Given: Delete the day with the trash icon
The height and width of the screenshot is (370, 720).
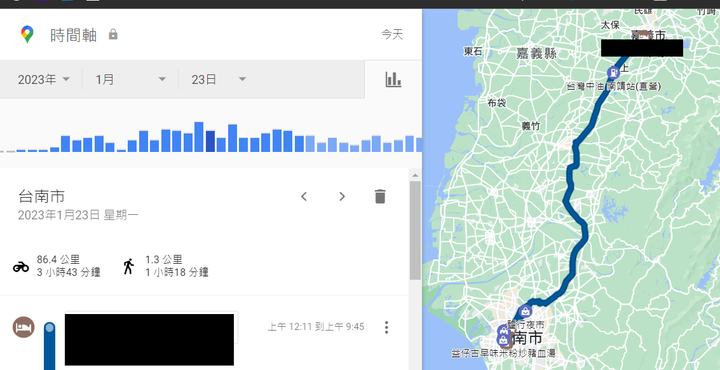Looking at the screenshot, I should coord(380,196).
